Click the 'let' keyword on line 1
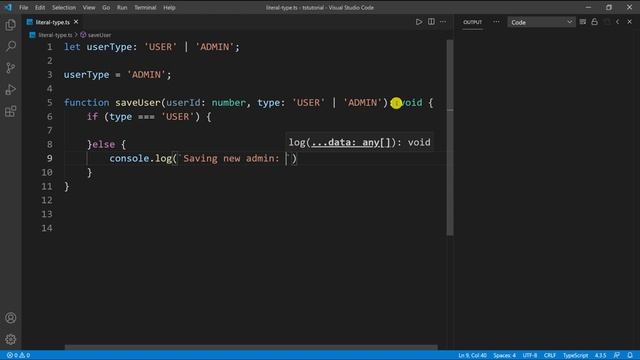The height and width of the screenshot is (360, 640). coord(72,47)
